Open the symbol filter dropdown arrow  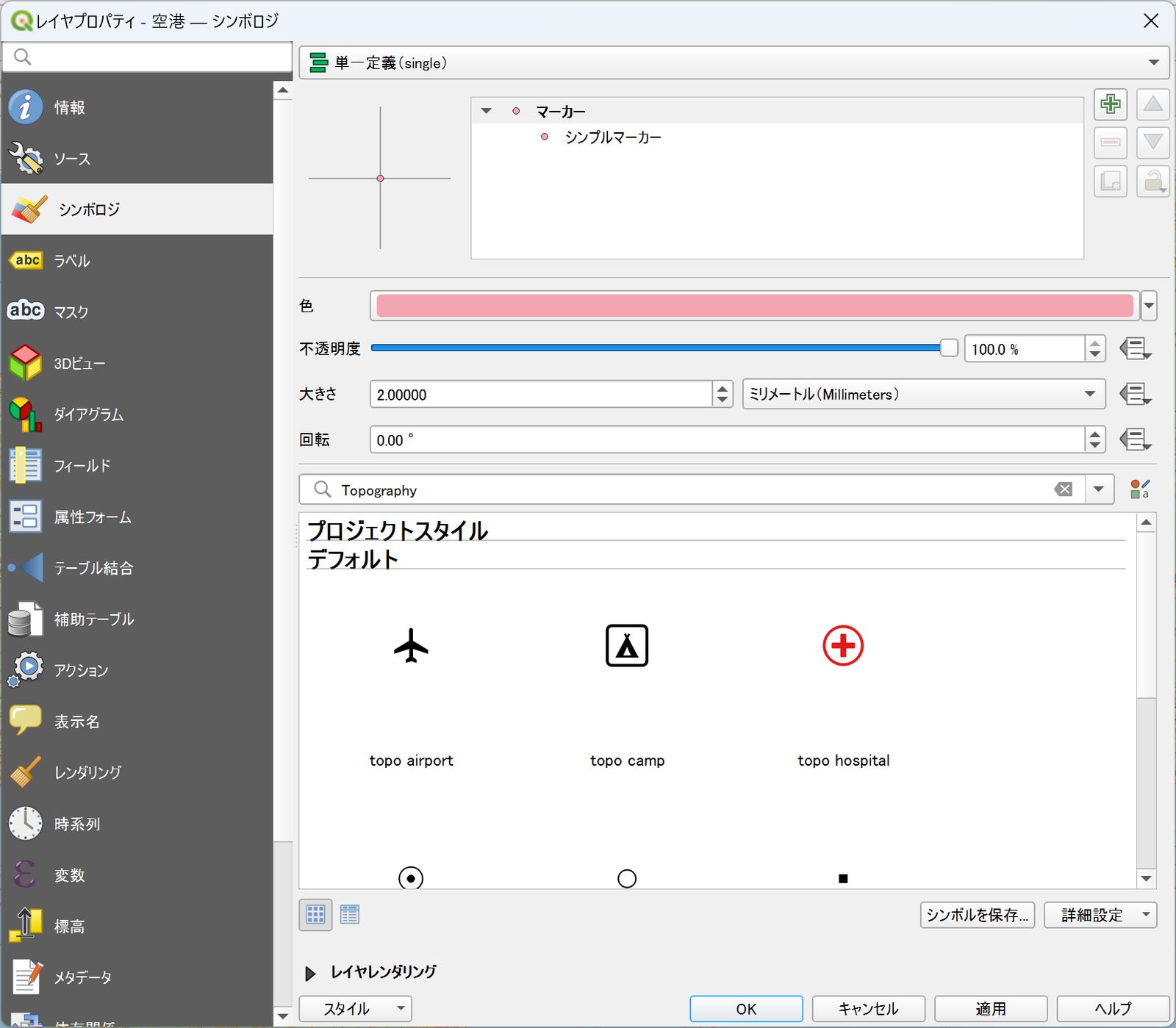(x=1099, y=489)
